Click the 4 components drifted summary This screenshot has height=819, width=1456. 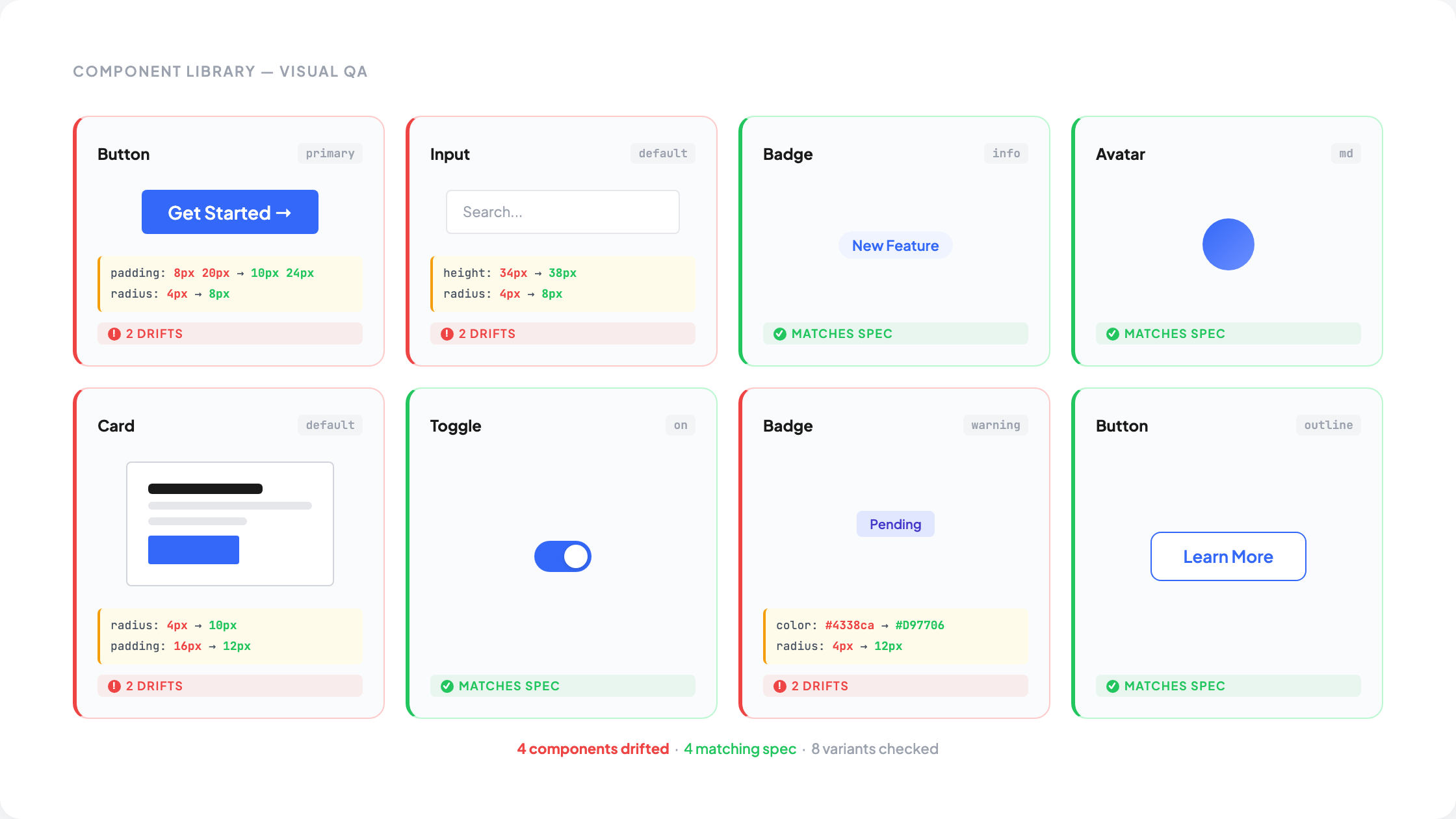click(593, 749)
